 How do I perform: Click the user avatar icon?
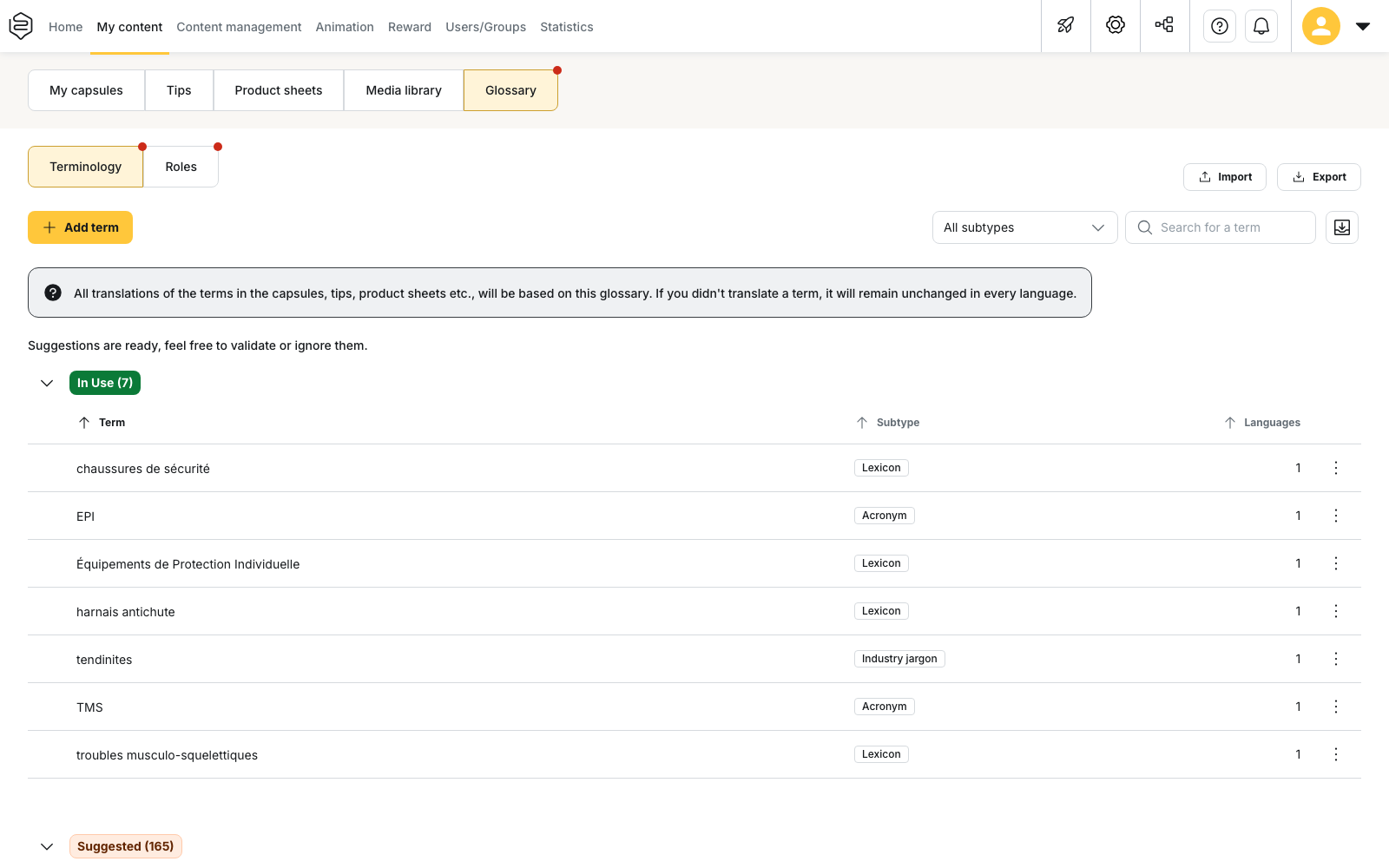[1321, 26]
